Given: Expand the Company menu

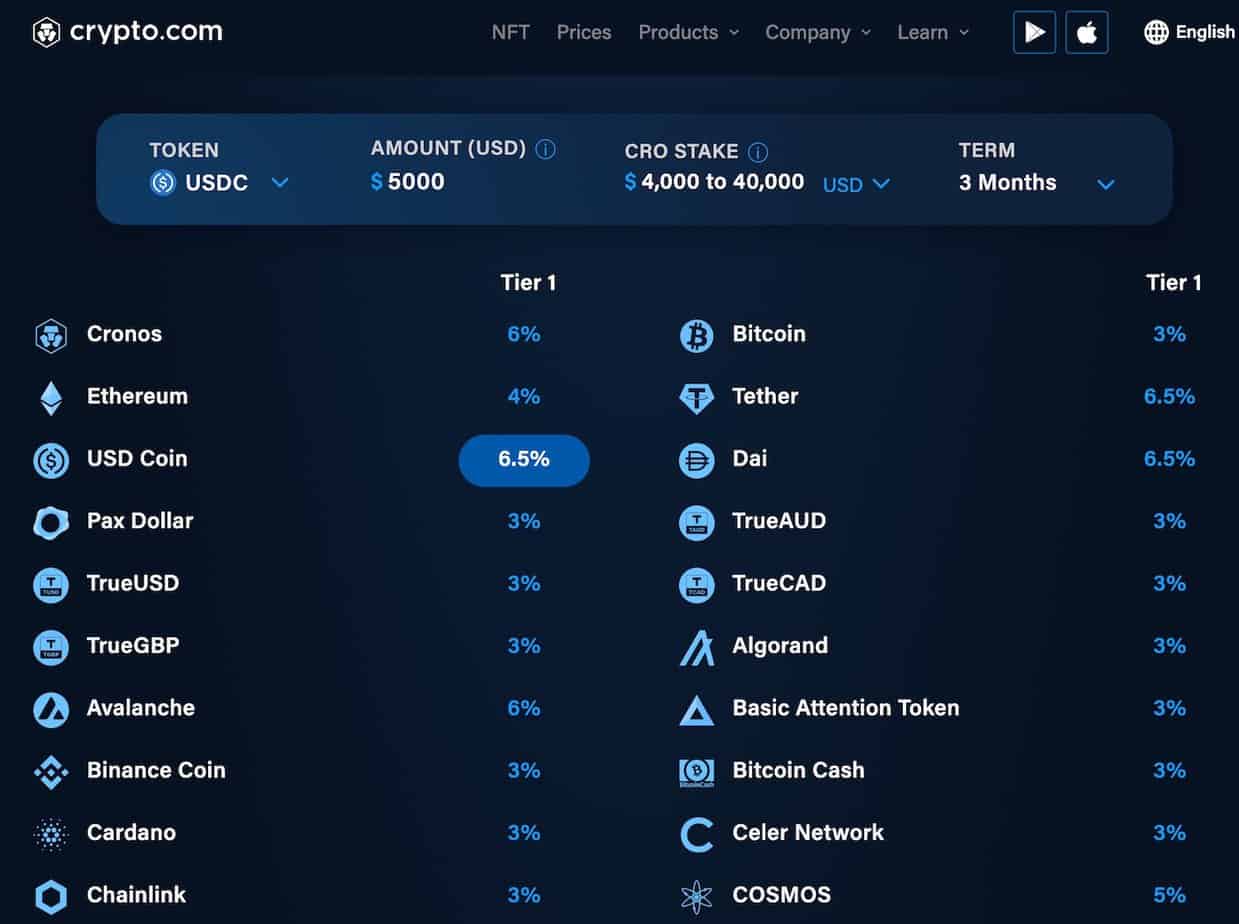Looking at the screenshot, I should pyautogui.click(x=818, y=32).
